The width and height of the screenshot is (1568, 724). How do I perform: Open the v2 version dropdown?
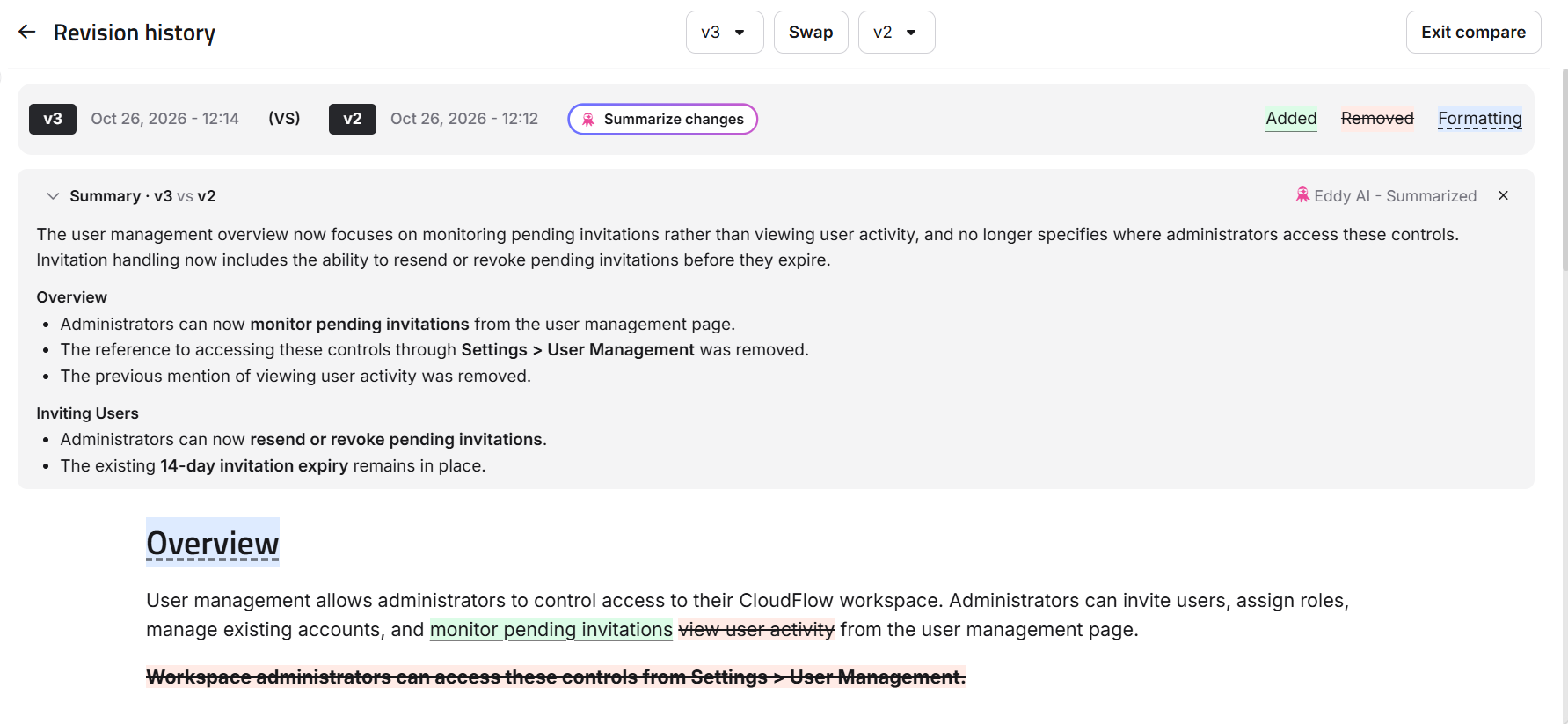896,33
